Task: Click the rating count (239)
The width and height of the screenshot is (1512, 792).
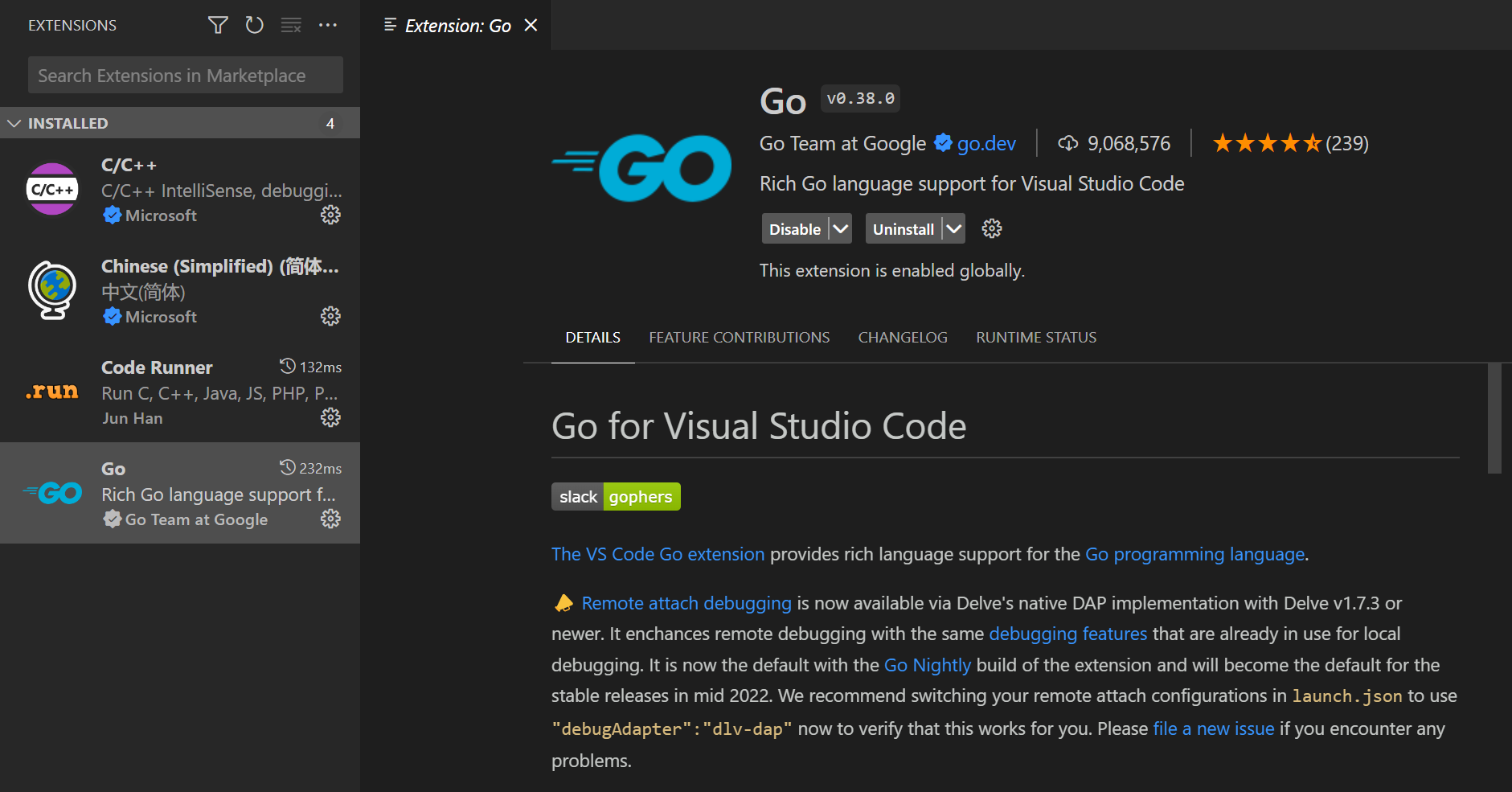Action: [x=1347, y=143]
